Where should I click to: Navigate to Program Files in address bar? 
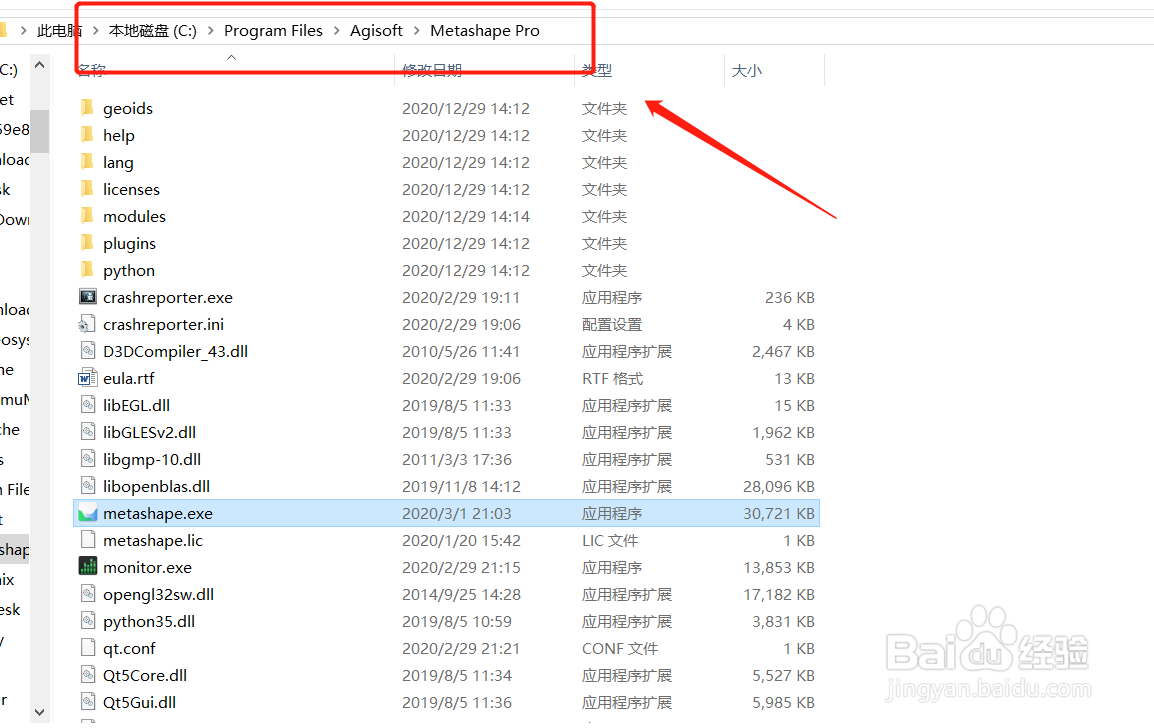[273, 30]
